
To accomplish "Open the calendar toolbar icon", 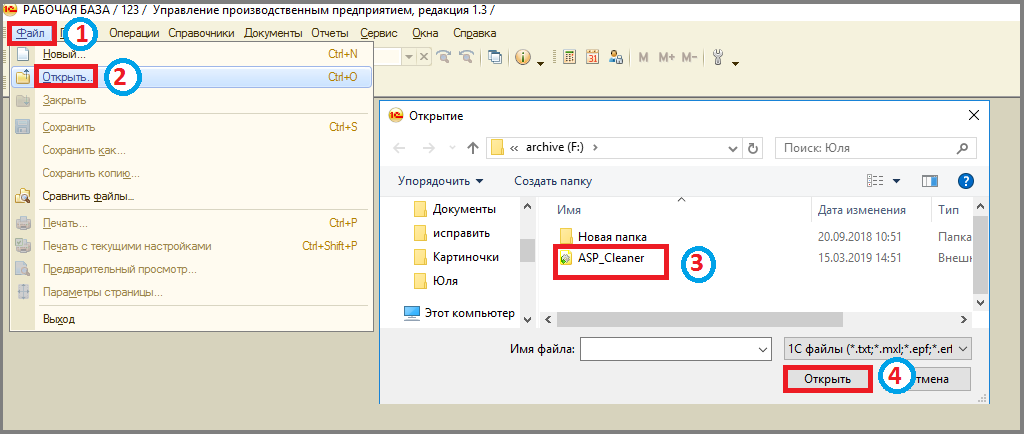I will [x=592, y=57].
